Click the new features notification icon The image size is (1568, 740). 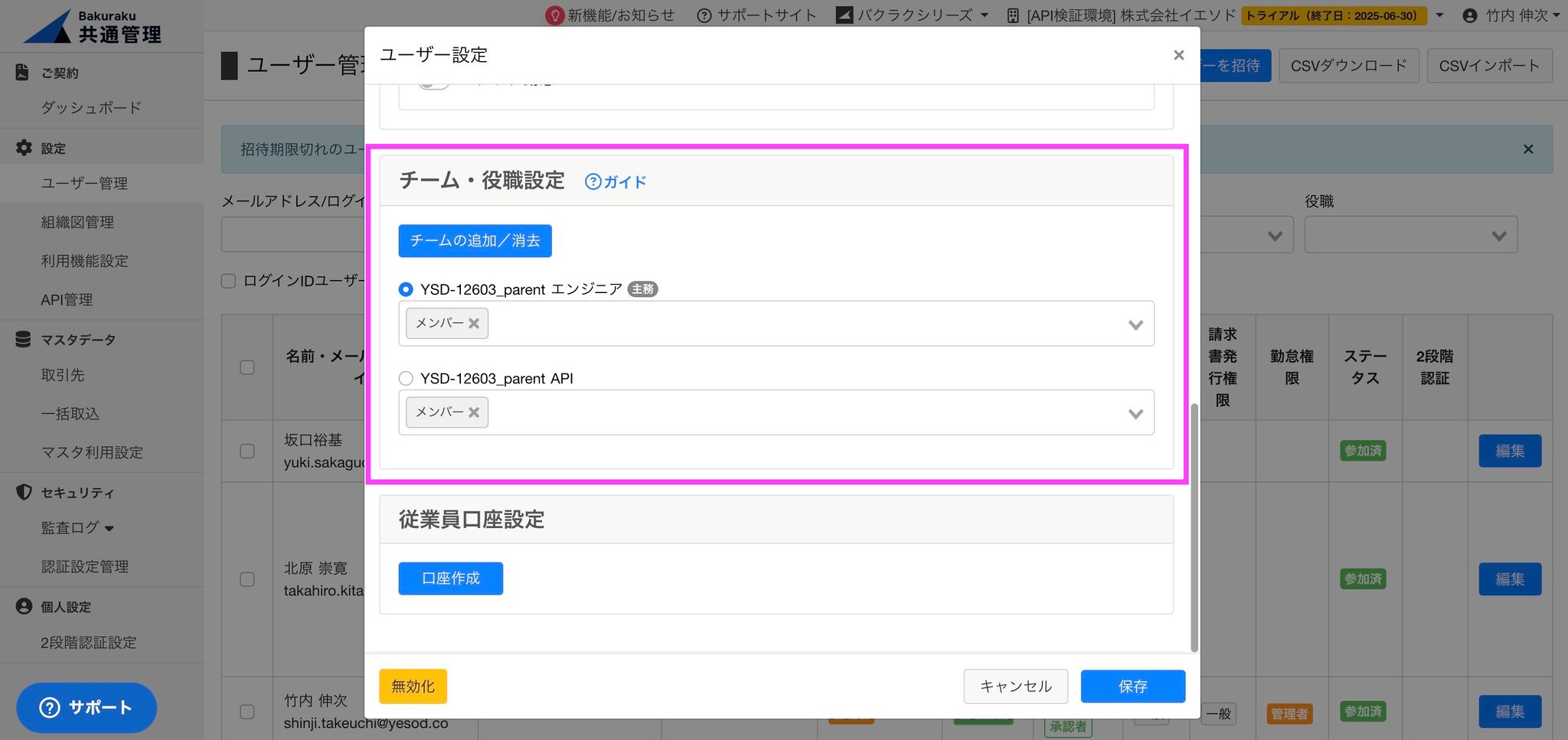coord(554,15)
